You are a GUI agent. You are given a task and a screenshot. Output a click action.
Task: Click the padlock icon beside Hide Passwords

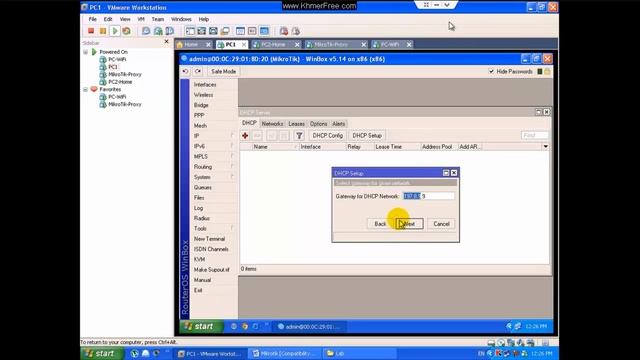[x=547, y=71]
